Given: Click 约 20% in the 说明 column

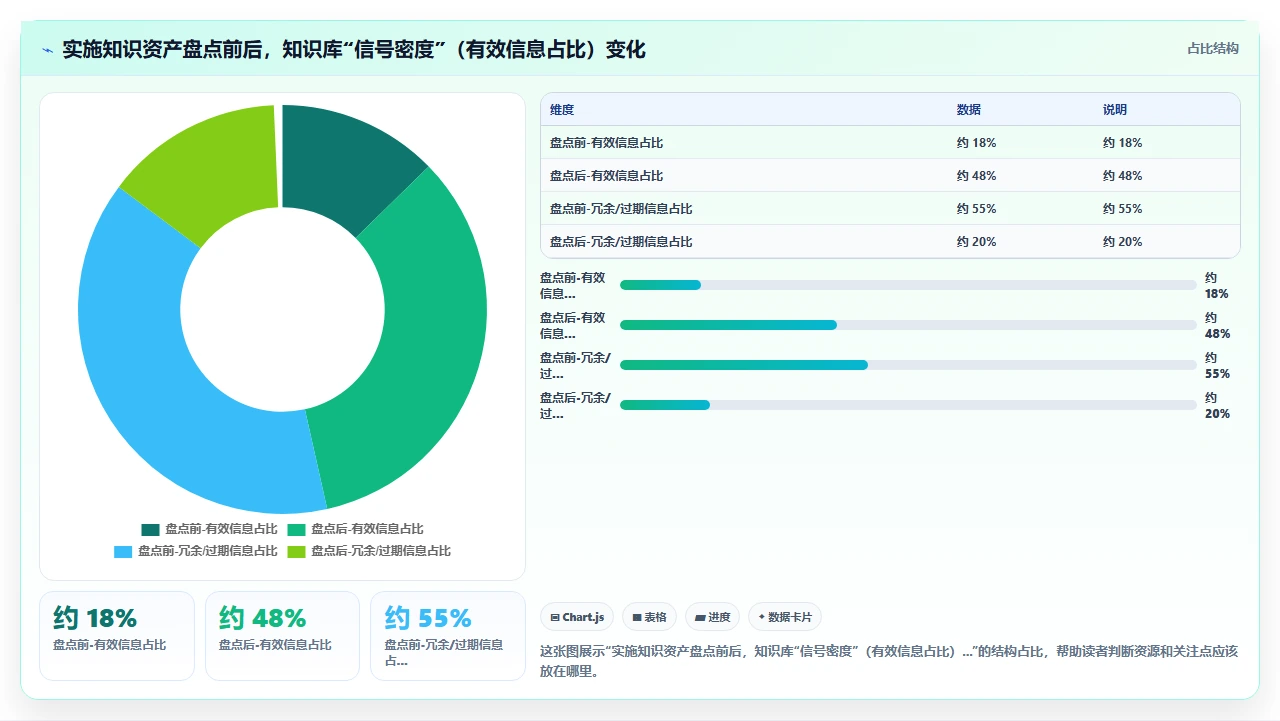Looking at the screenshot, I should click(x=1123, y=242).
